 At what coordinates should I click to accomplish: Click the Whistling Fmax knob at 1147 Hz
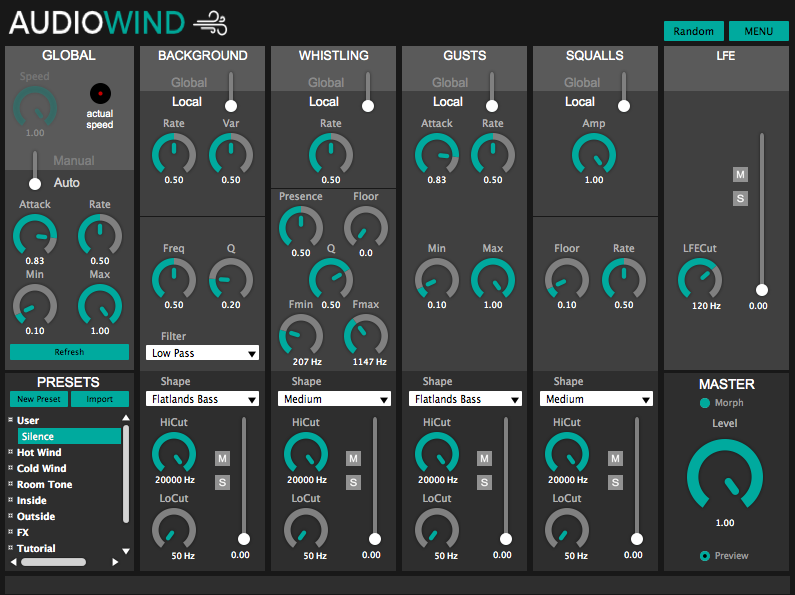coord(366,336)
